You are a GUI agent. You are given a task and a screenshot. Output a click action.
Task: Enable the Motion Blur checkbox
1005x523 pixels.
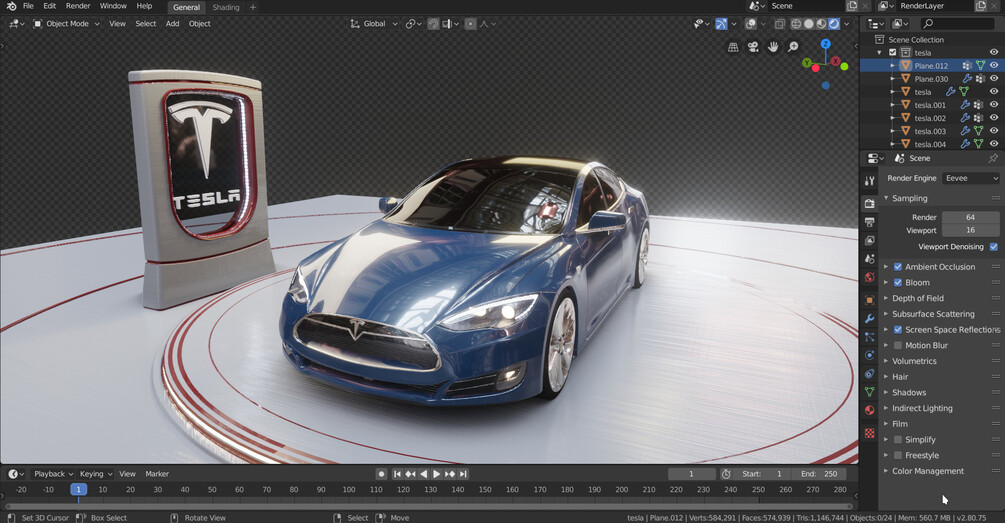(898, 345)
